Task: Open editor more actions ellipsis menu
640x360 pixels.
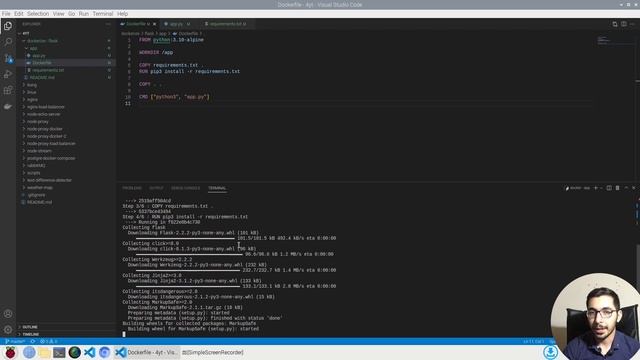Action: point(632,24)
